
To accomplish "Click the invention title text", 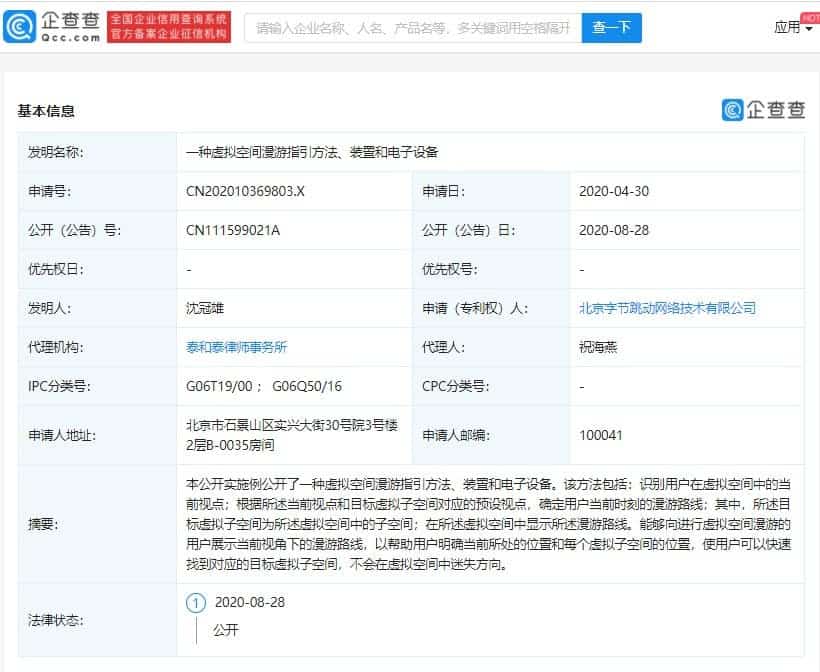I will (312, 152).
